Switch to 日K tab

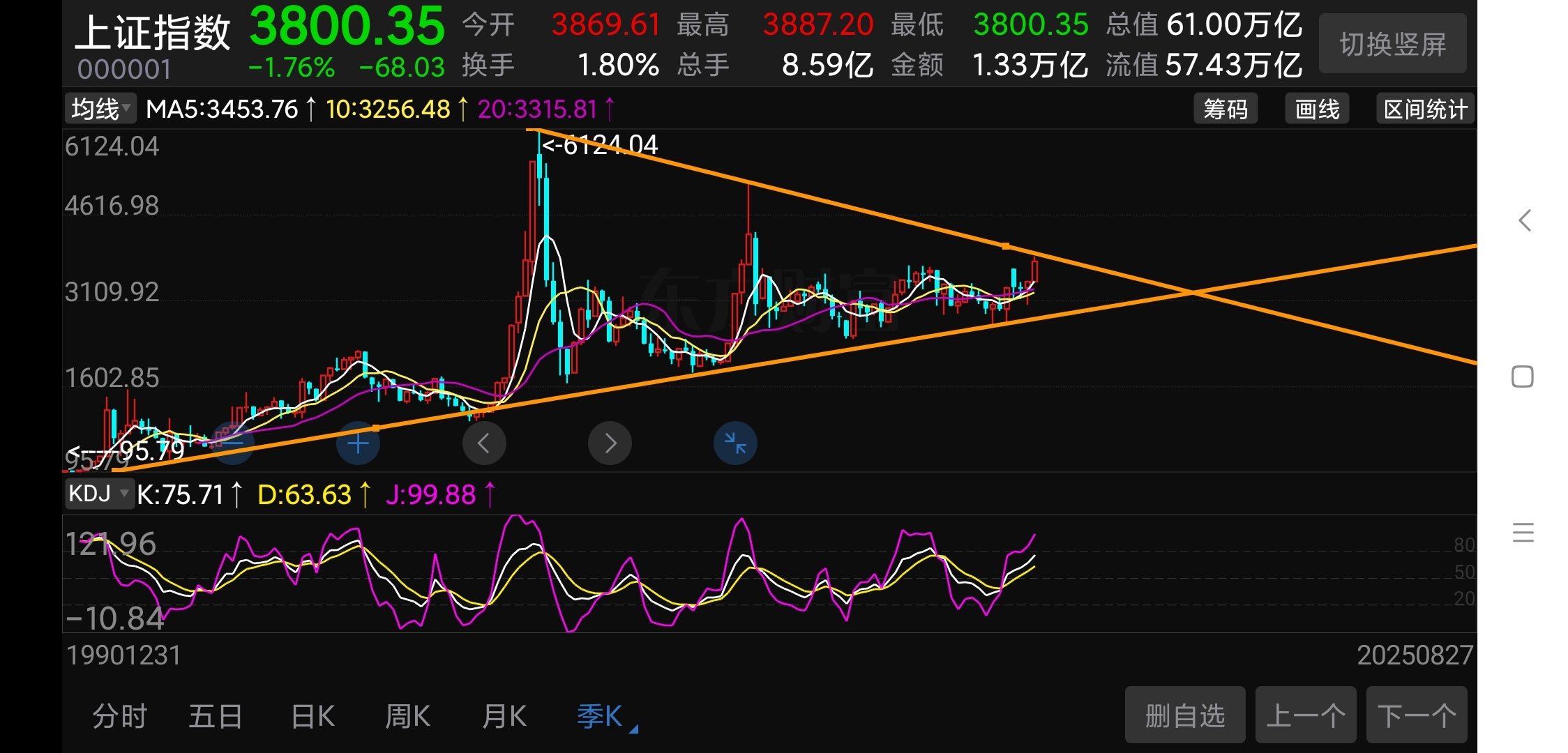[312, 716]
